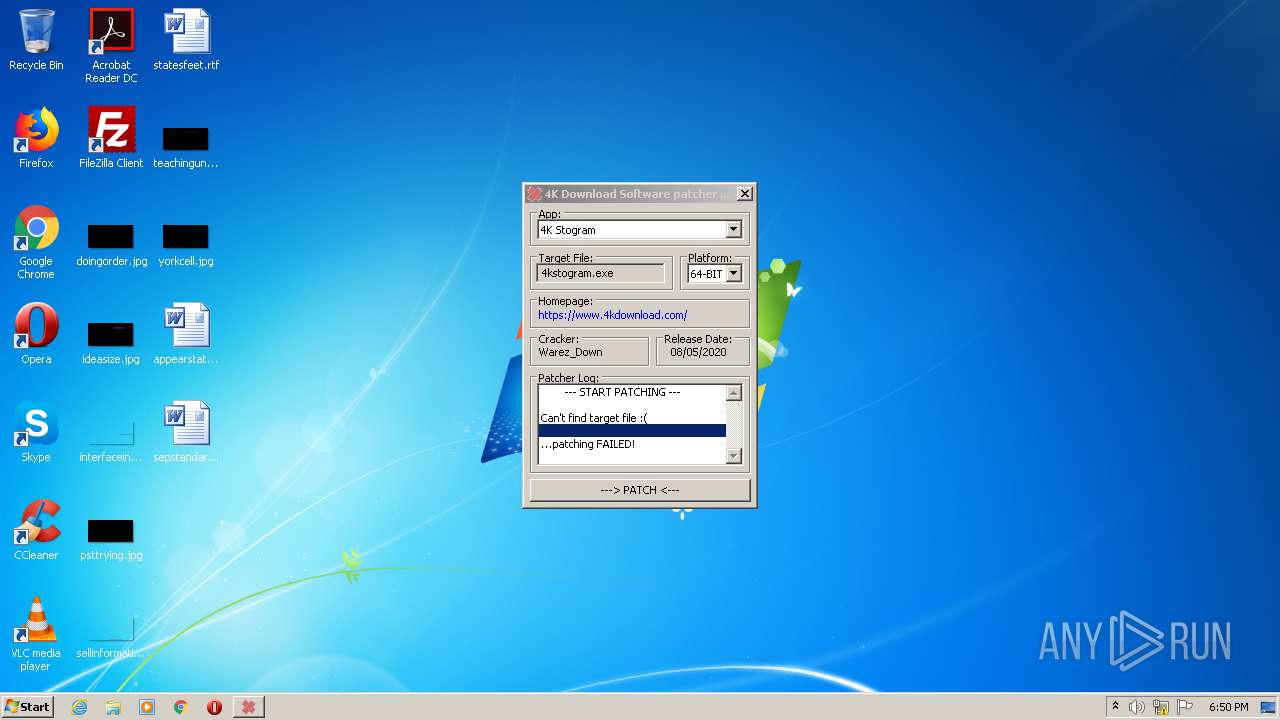Open the 4kdownload.com homepage link
1280x720 pixels.
[x=612, y=315]
